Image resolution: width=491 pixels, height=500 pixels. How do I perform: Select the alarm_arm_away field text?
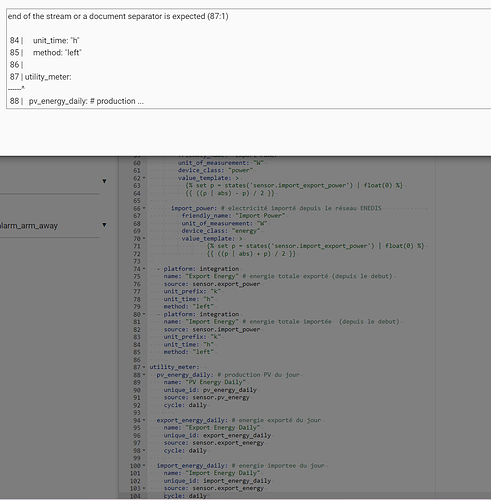pyautogui.click(x=29, y=226)
